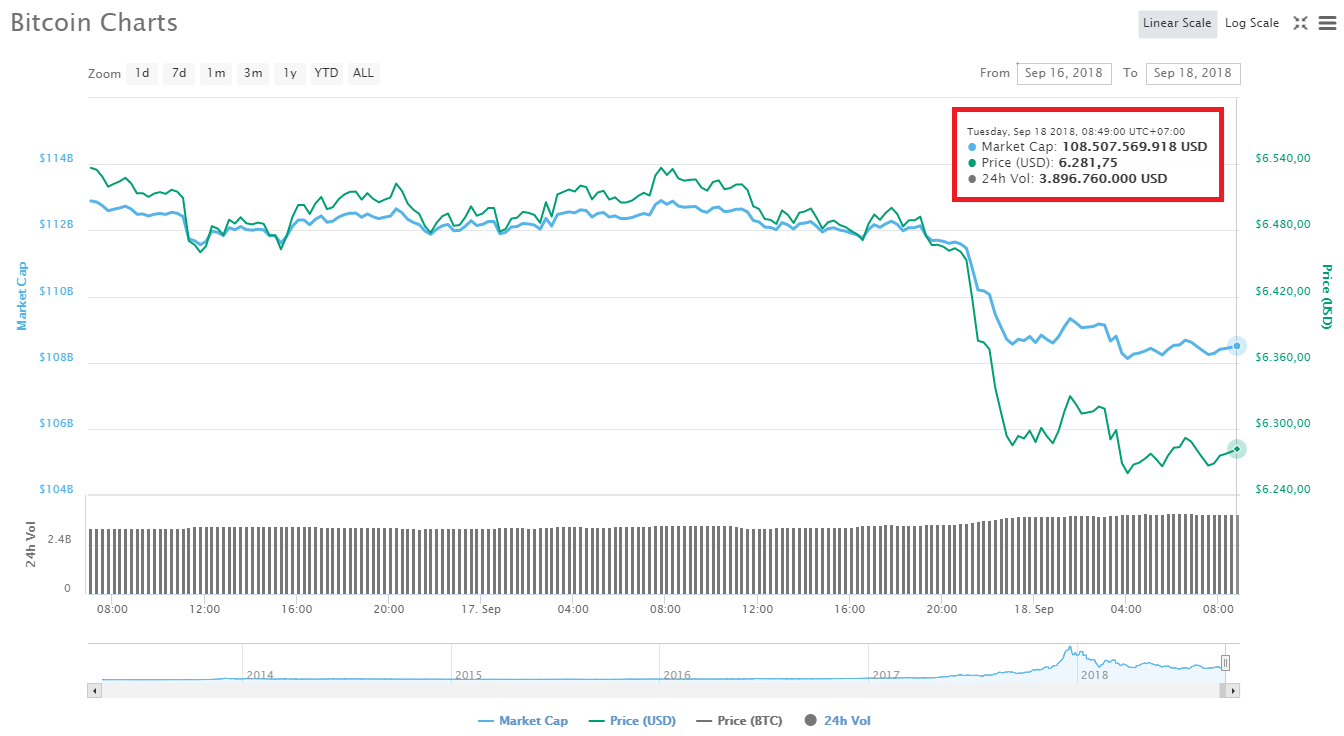Click the $6.240,00 price axis label

coord(1283,490)
